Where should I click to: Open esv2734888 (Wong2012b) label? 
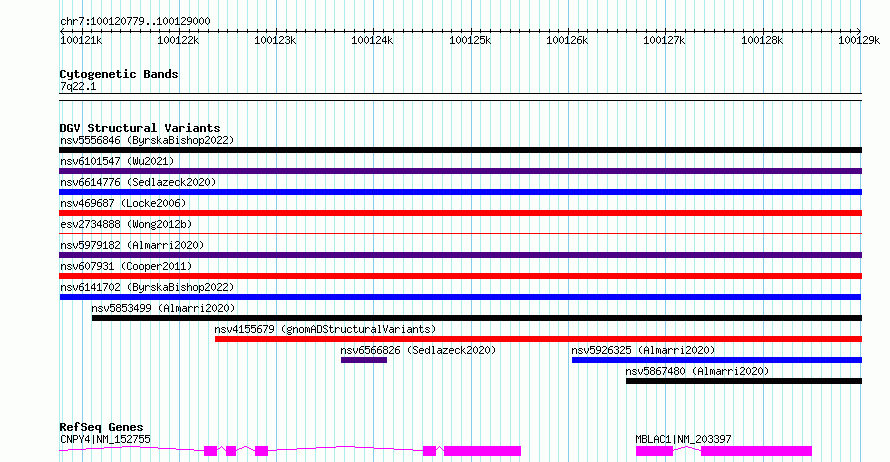[126, 224]
